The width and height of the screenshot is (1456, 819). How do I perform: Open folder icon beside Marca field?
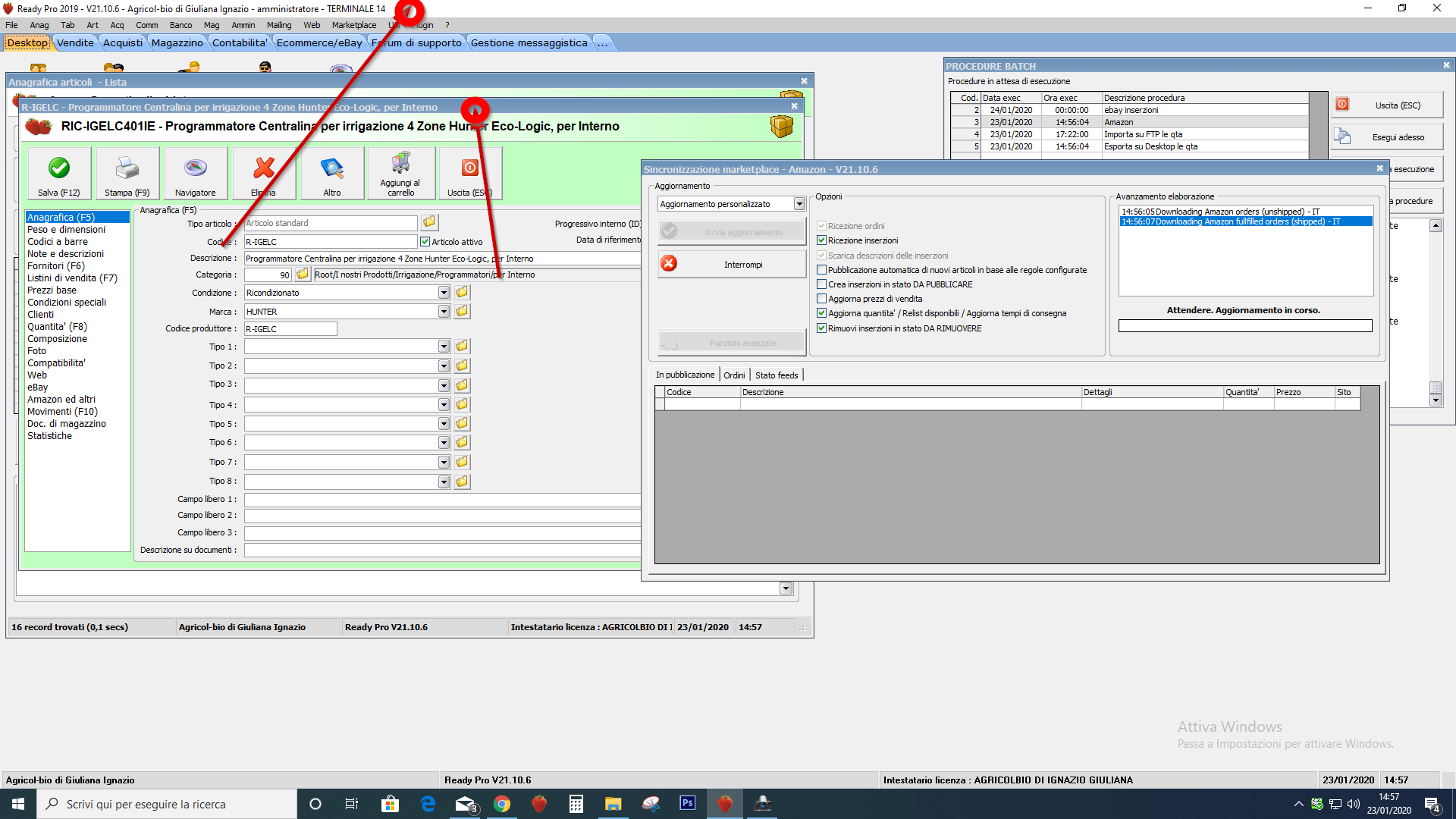tap(462, 311)
